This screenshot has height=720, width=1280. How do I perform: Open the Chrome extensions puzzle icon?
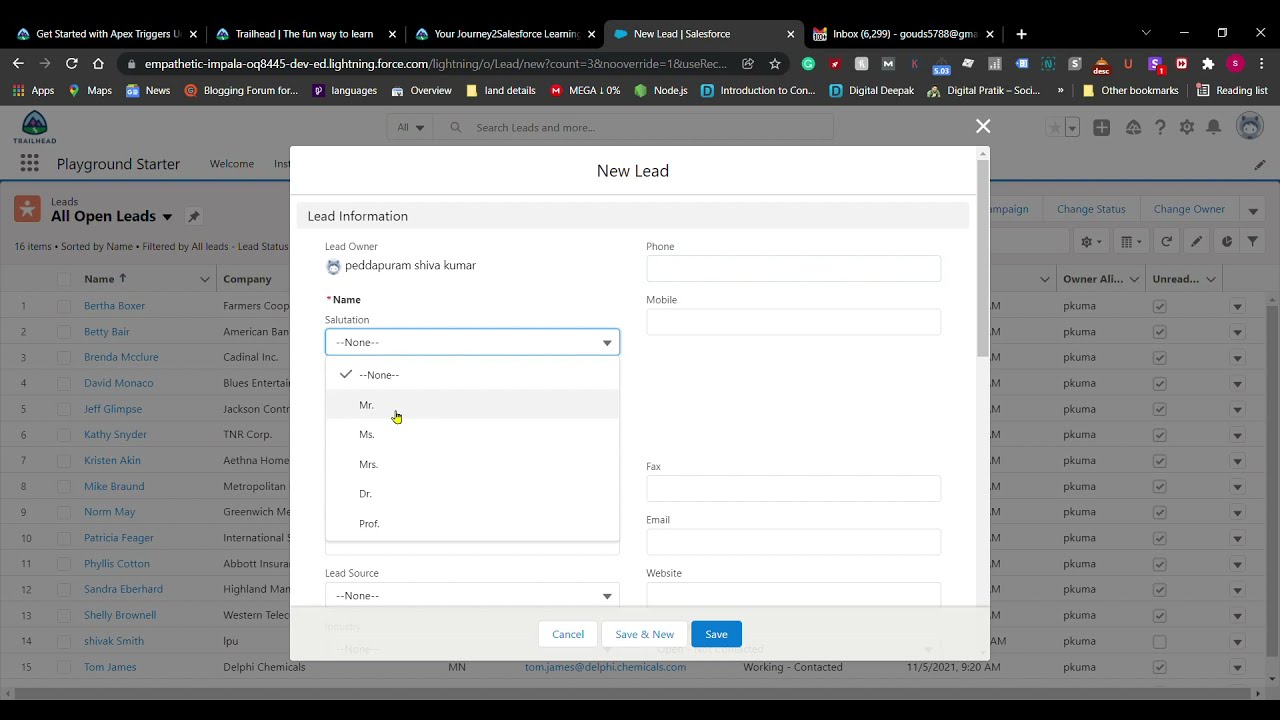[x=1208, y=63]
